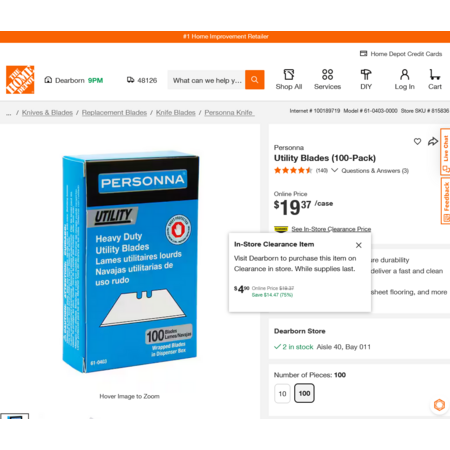Expand the breadcrumb ellipsis
450x450 pixels.
tap(9, 113)
